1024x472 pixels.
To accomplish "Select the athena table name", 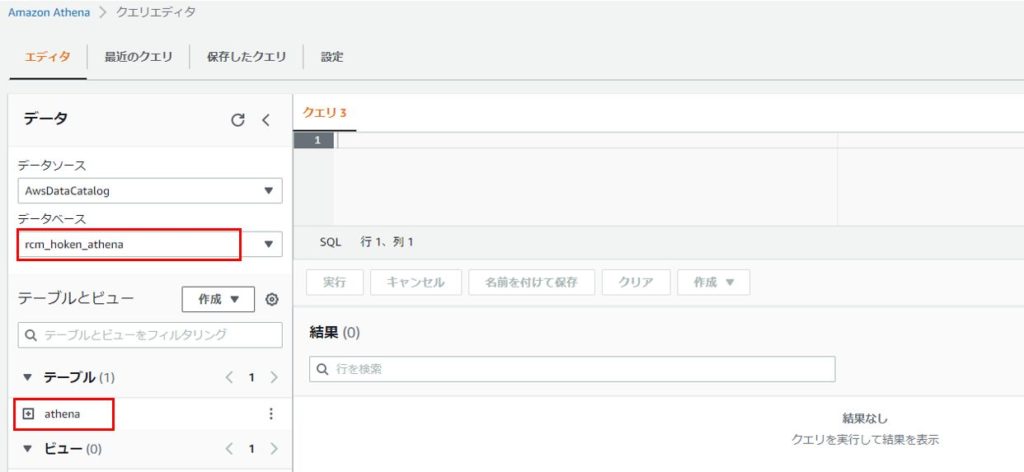I will [62, 414].
